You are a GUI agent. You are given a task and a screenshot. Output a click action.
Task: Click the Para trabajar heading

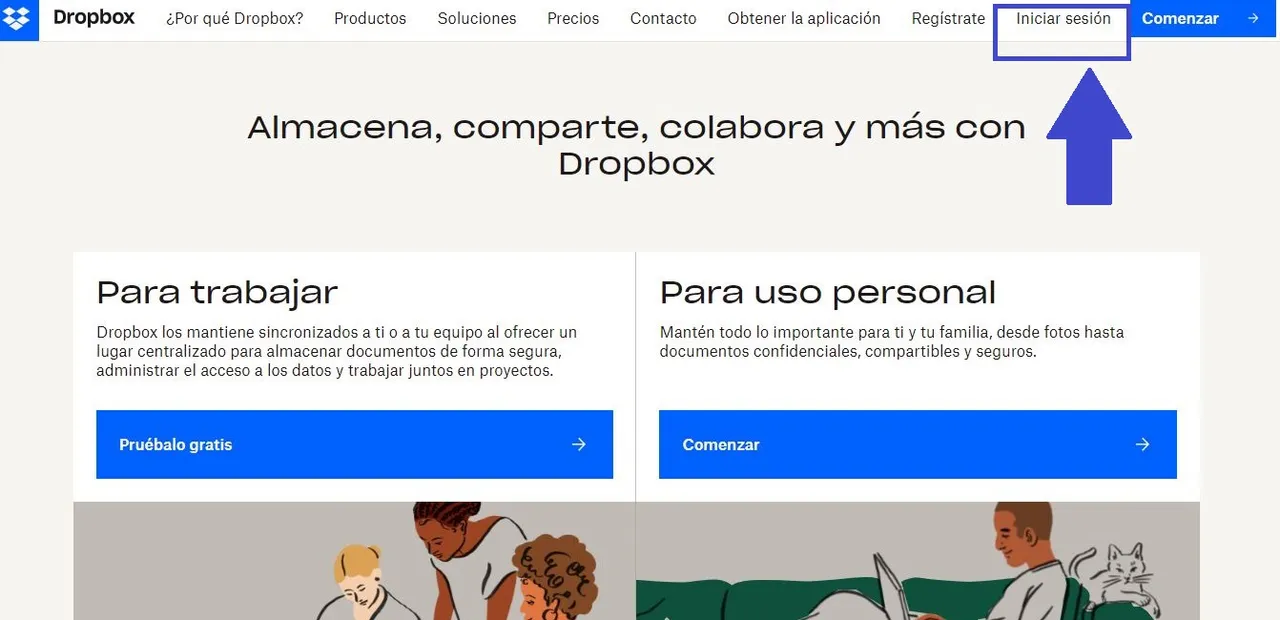[x=217, y=292]
